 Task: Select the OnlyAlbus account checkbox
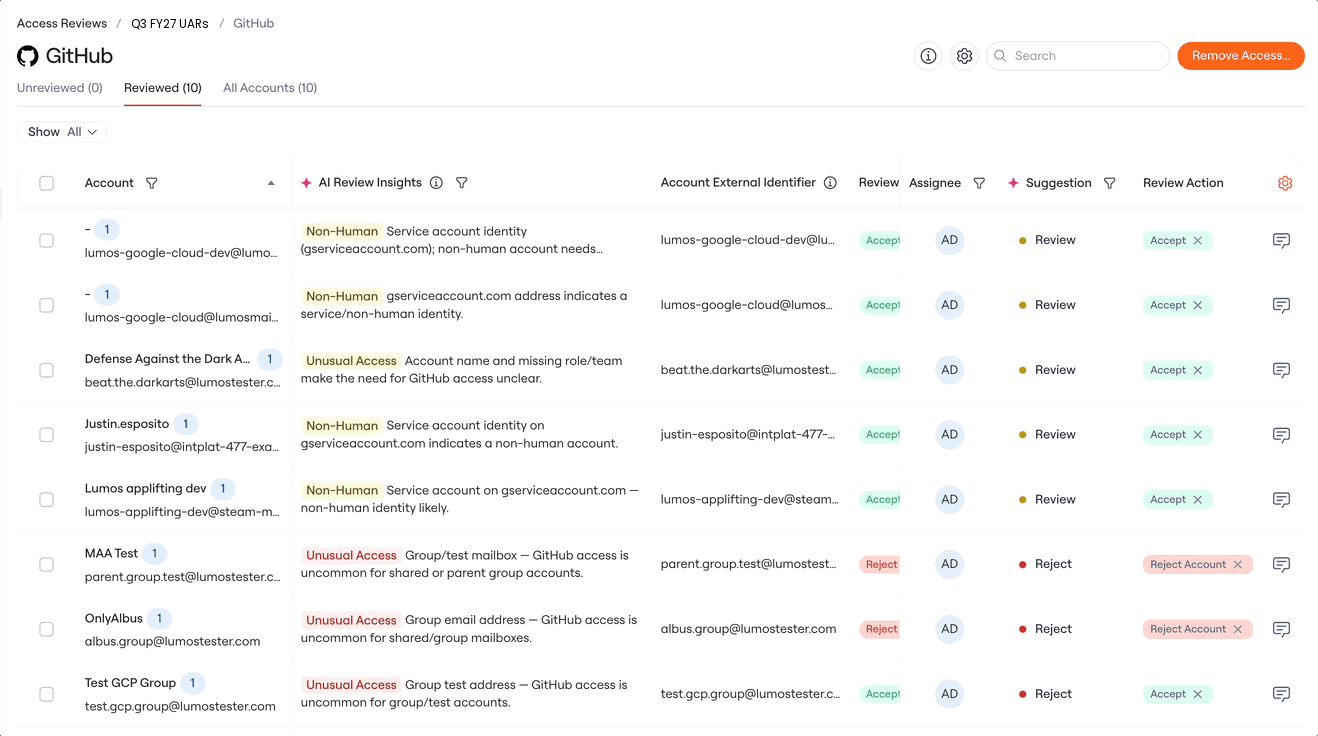(x=46, y=629)
